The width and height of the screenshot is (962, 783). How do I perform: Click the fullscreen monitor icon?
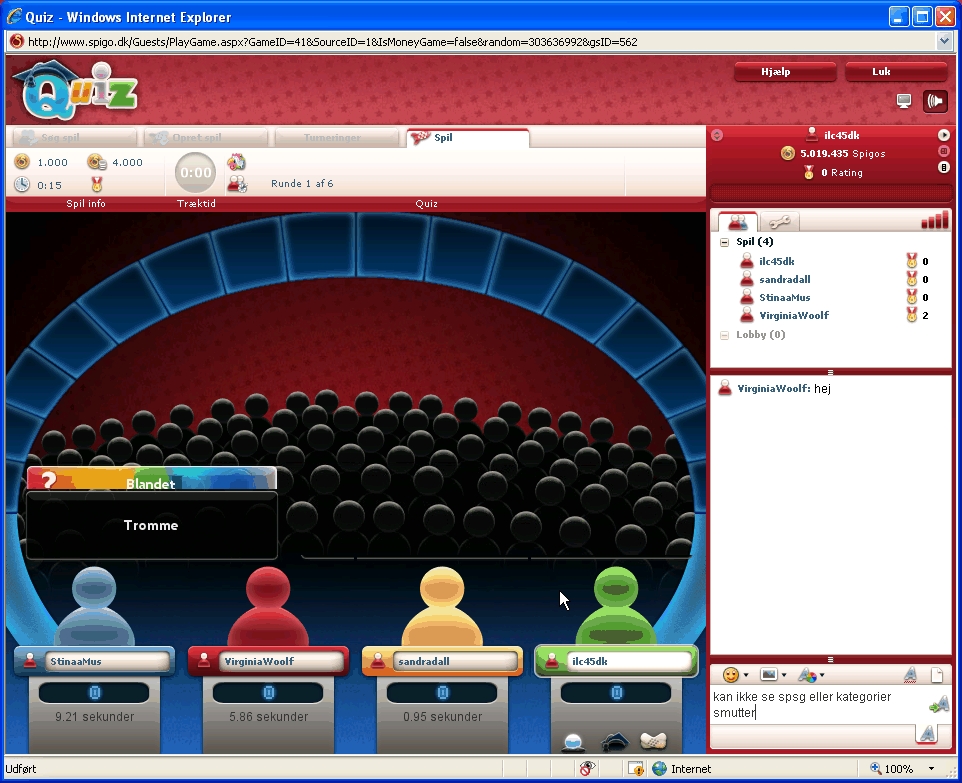click(904, 100)
